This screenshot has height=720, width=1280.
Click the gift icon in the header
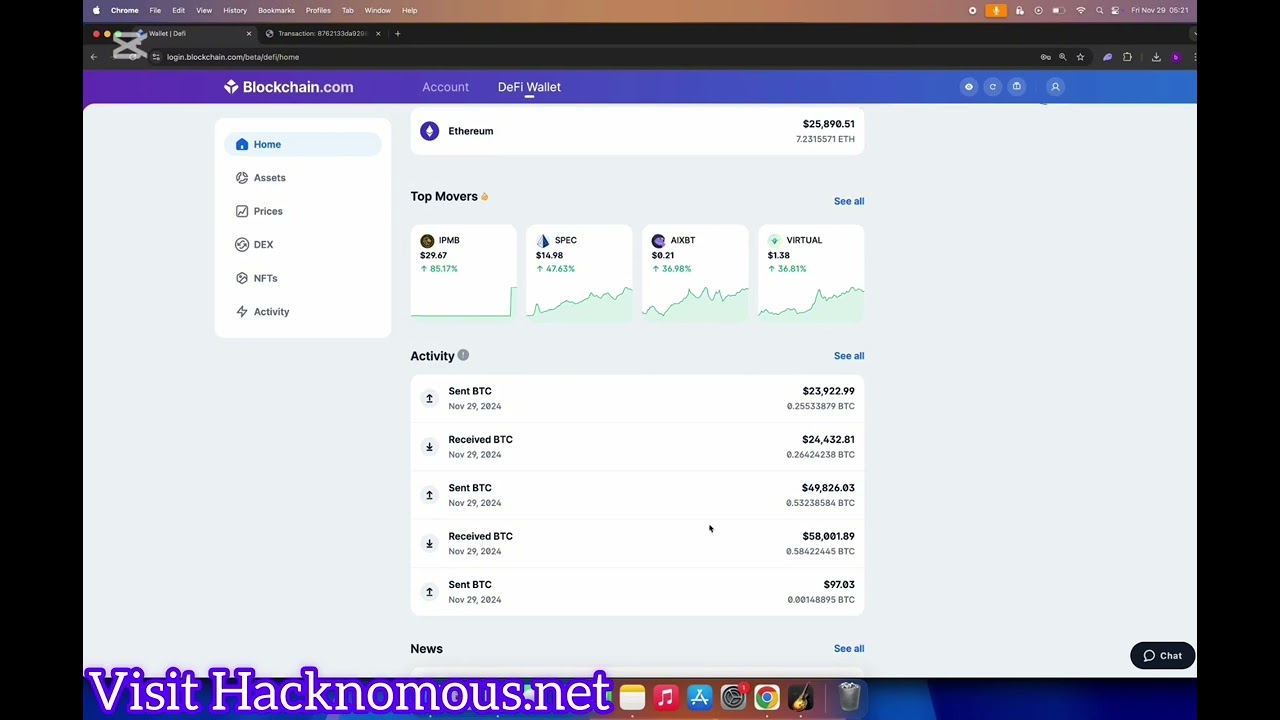tap(1017, 87)
